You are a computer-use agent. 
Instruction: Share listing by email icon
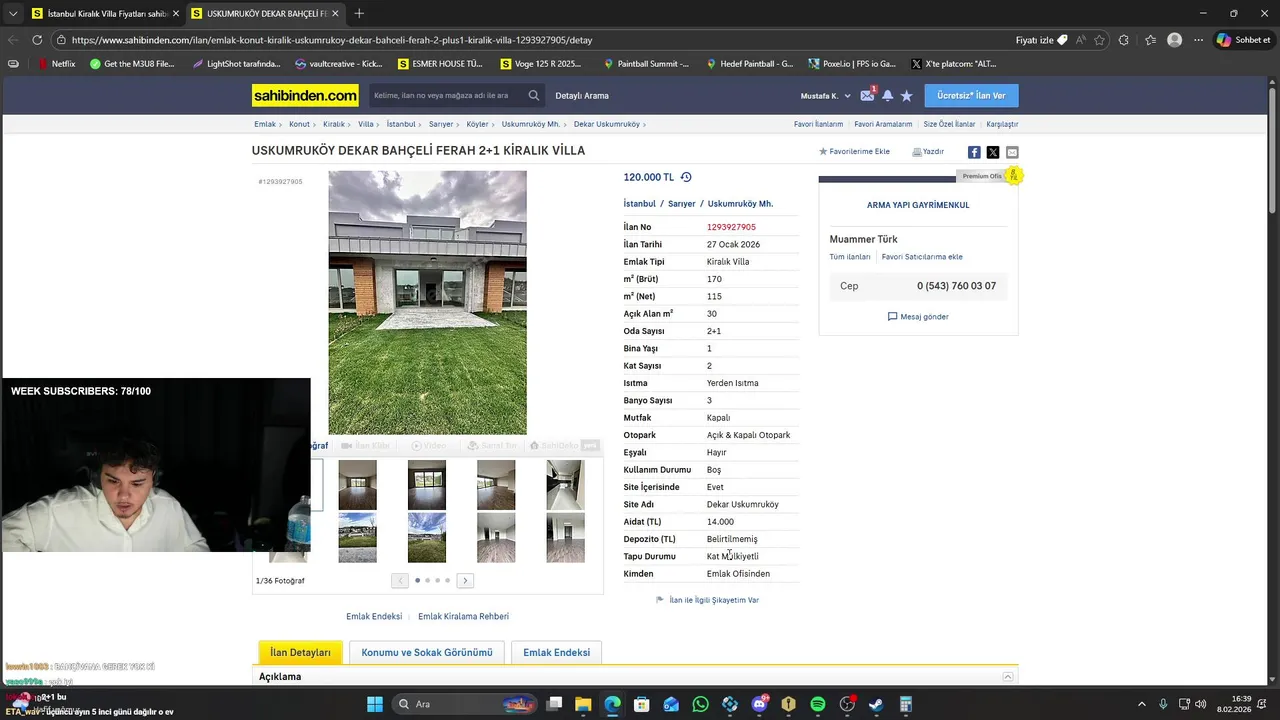click(x=1012, y=152)
